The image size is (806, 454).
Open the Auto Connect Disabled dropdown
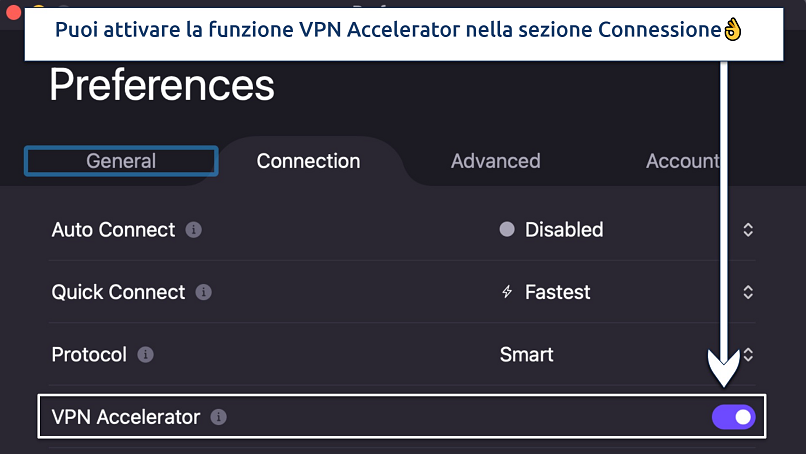pos(747,230)
